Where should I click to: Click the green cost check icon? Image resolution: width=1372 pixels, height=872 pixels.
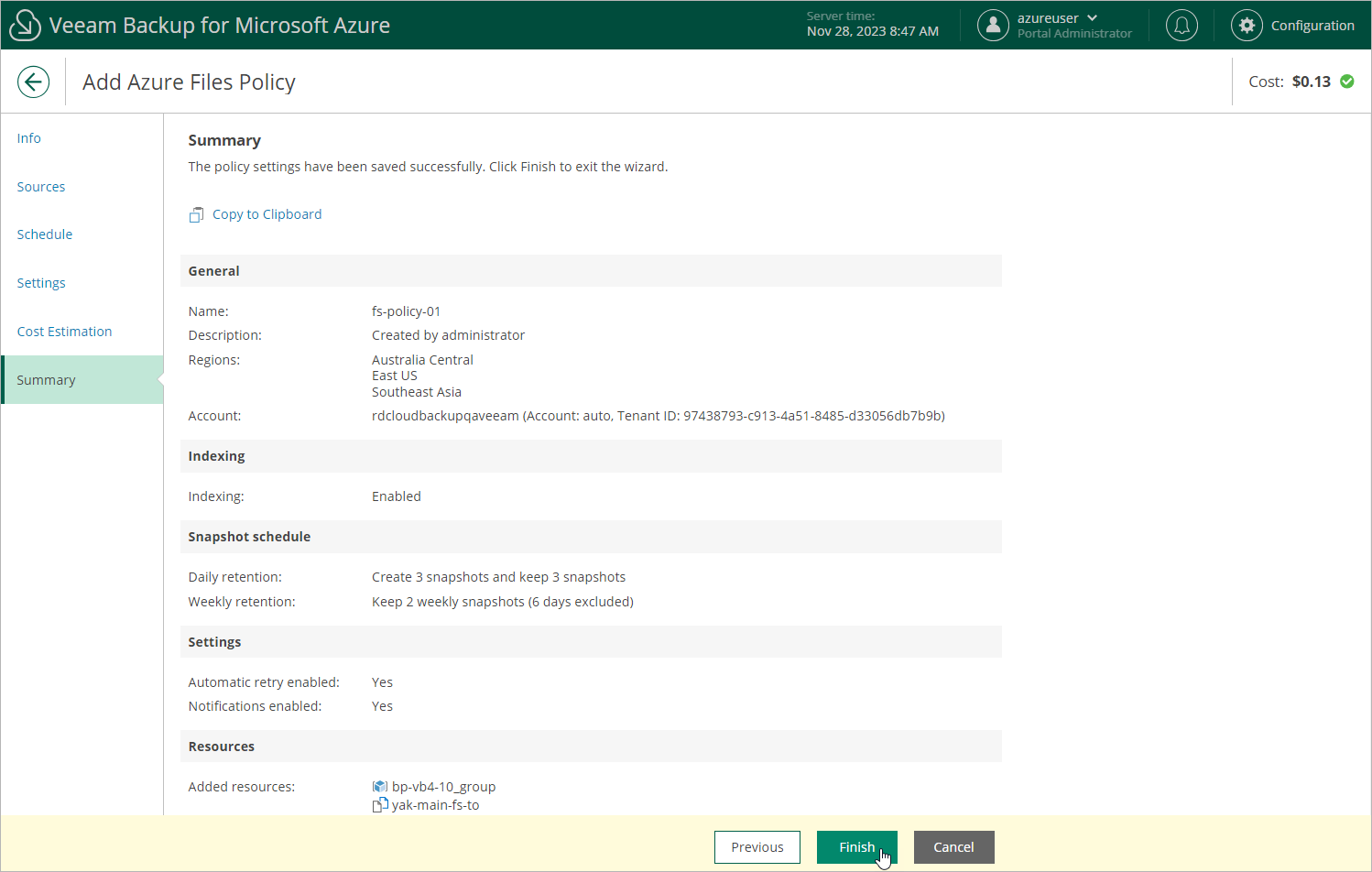pyautogui.click(x=1347, y=82)
